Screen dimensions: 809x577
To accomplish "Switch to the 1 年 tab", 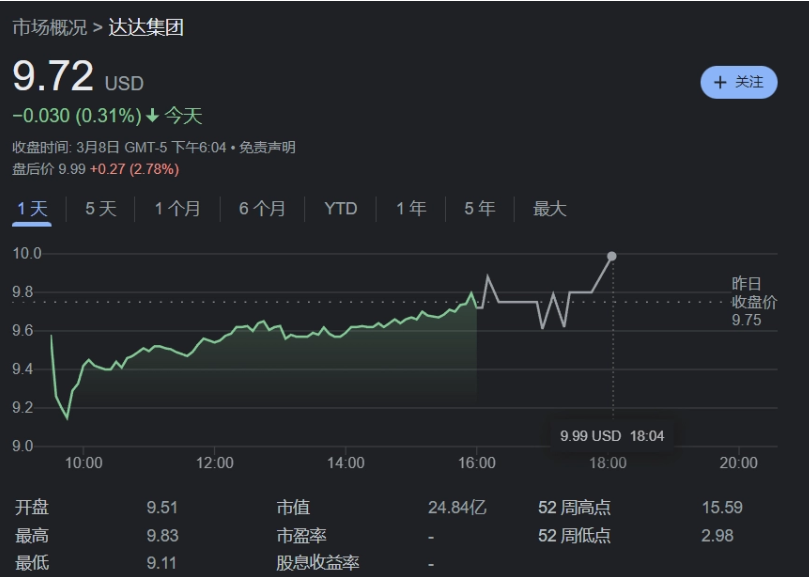I will (411, 209).
